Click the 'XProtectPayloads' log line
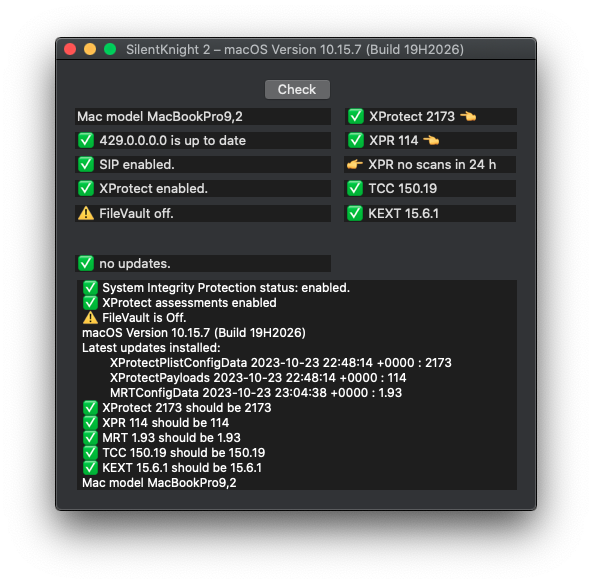The height and width of the screenshot is (584, 592). pyautogui.click(x=258, y=378)
